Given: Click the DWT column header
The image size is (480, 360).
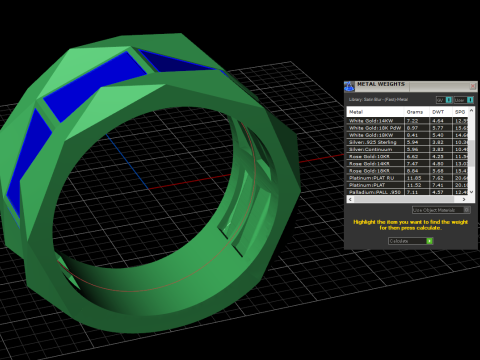Looking at the screenshot, I should click(441, 112).
